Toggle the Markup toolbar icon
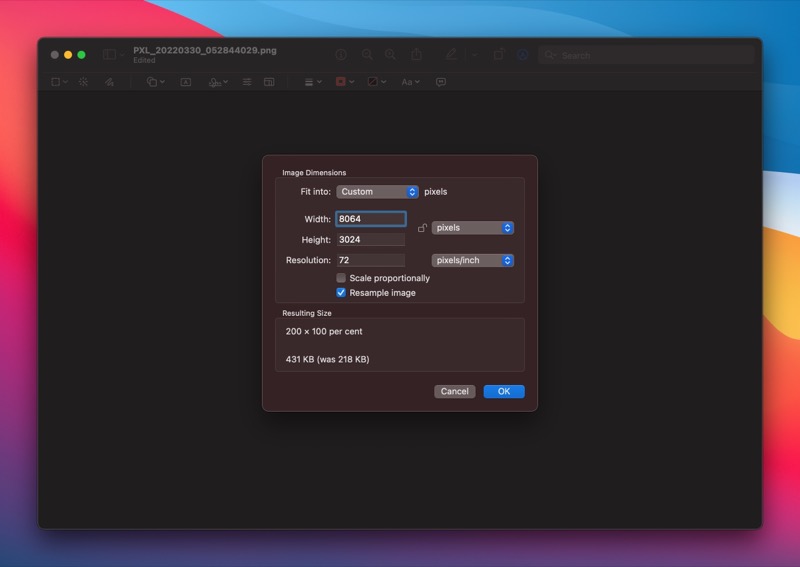Image resolution: width=800 pixels, height=567 pixels. (522, 55)
